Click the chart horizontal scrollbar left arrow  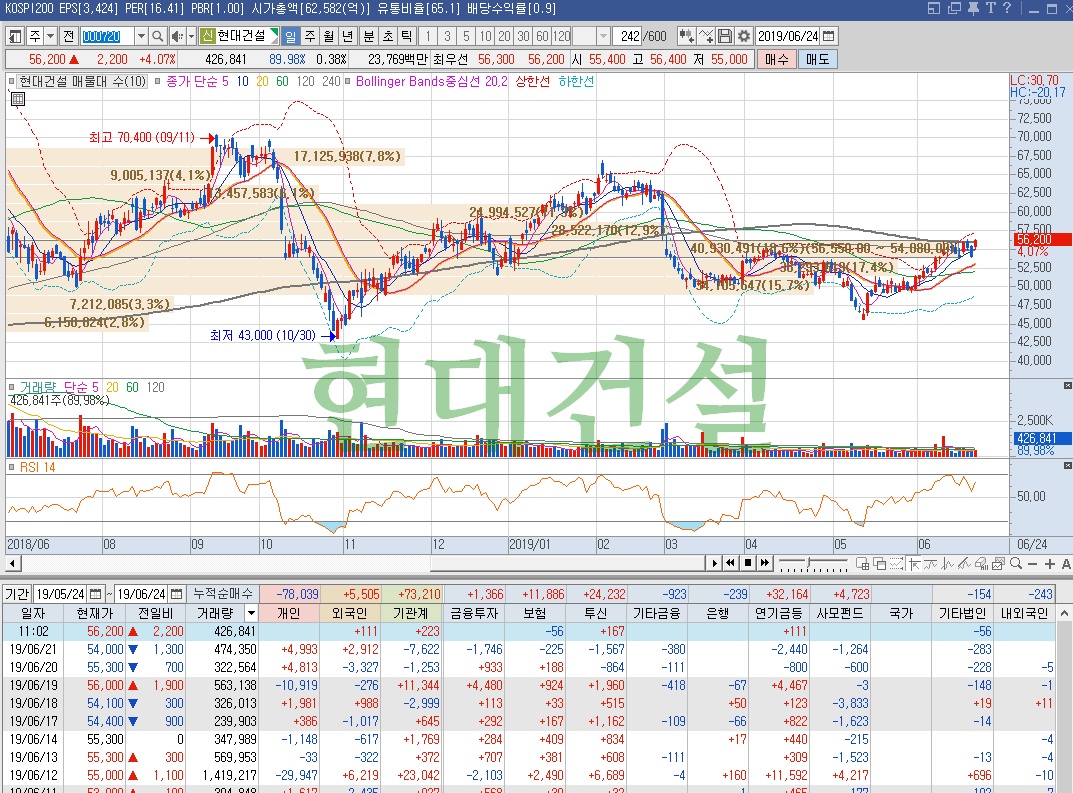point(13,563)
